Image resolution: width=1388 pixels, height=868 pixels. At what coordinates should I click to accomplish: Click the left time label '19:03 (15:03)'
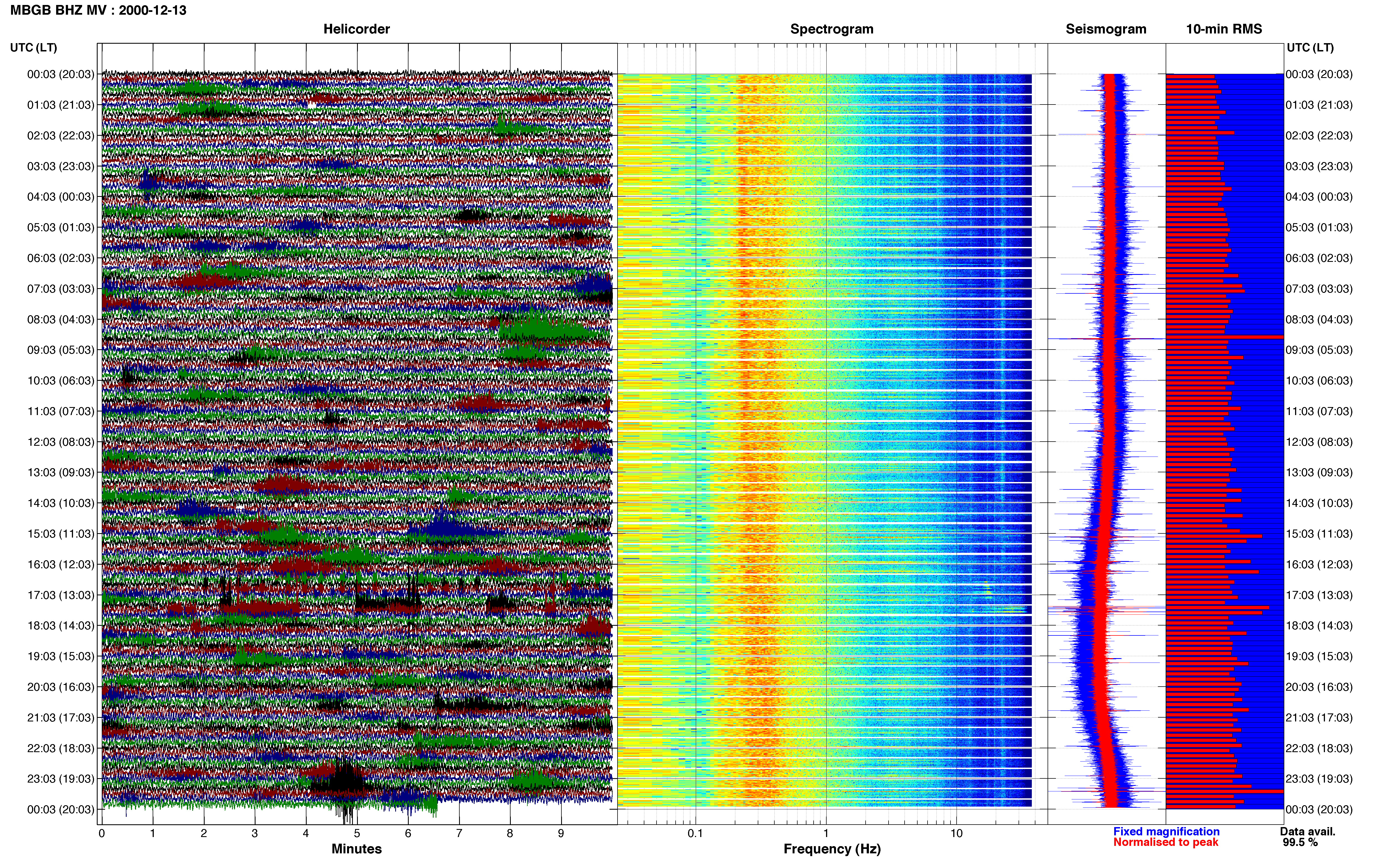coord(61,656)
